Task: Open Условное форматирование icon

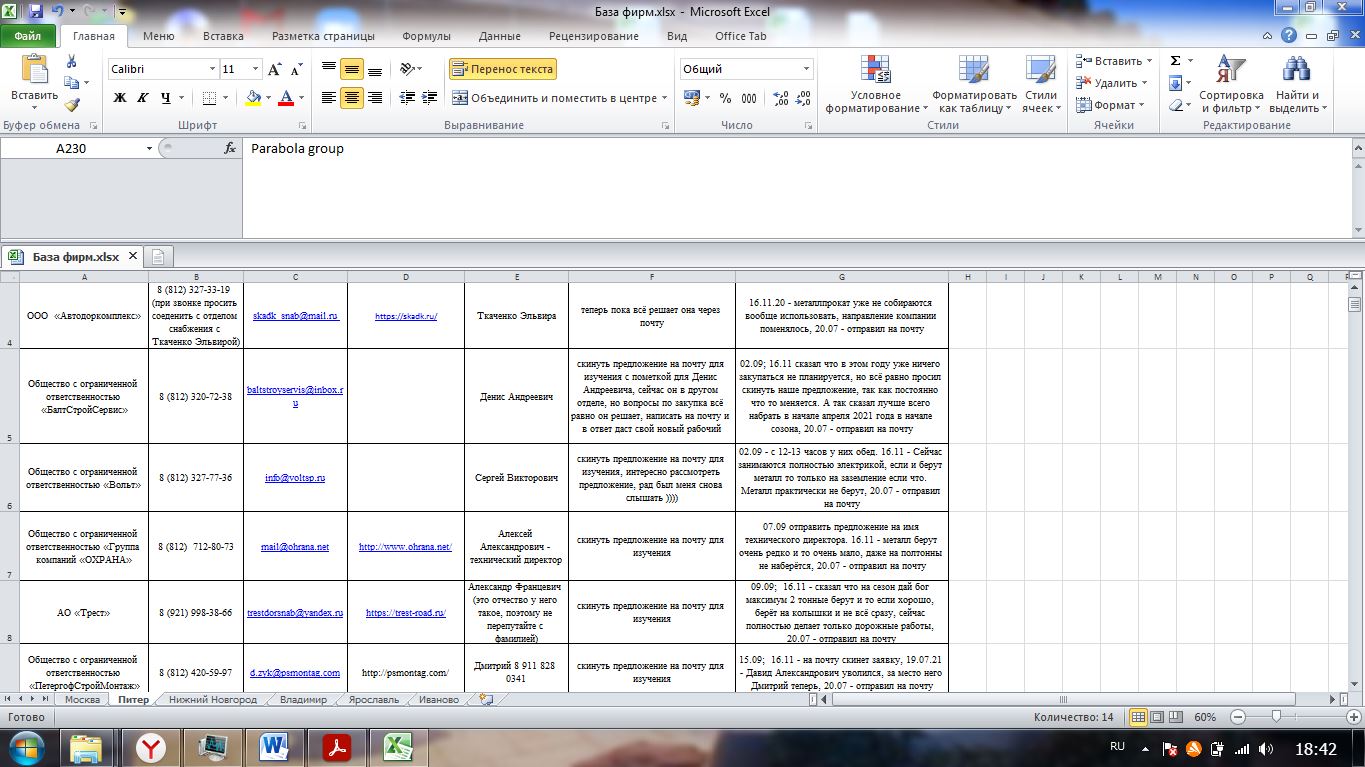Action: (876, 70)
